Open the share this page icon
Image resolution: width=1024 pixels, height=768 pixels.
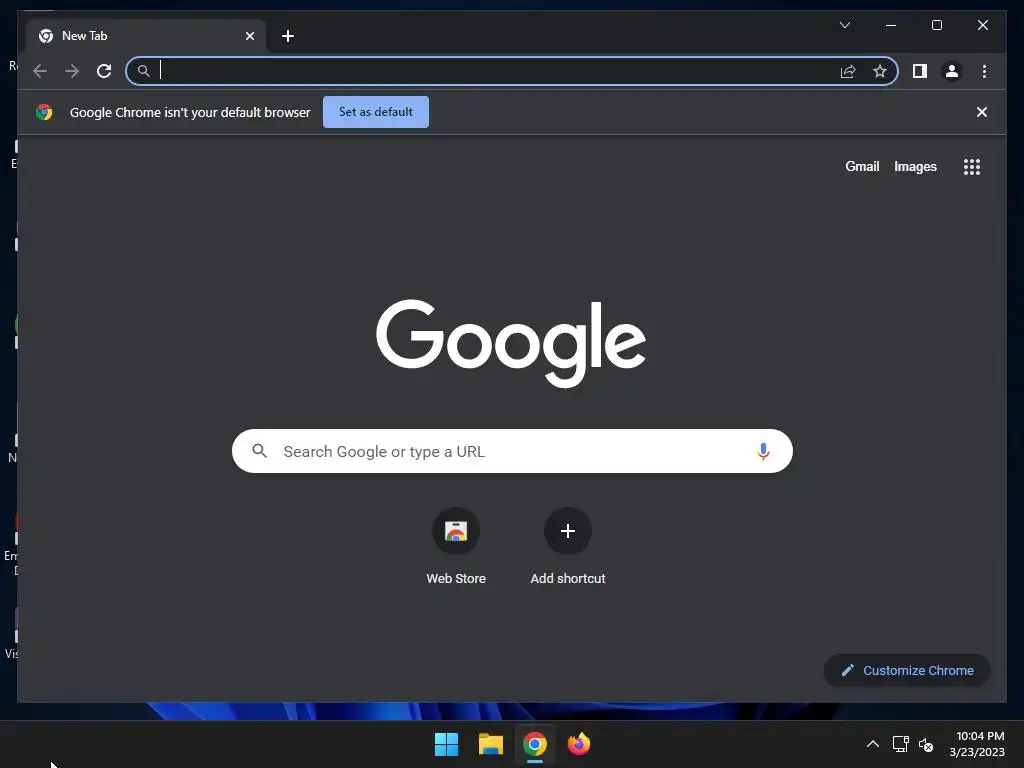pyautogui.click(x=848, y=71)
